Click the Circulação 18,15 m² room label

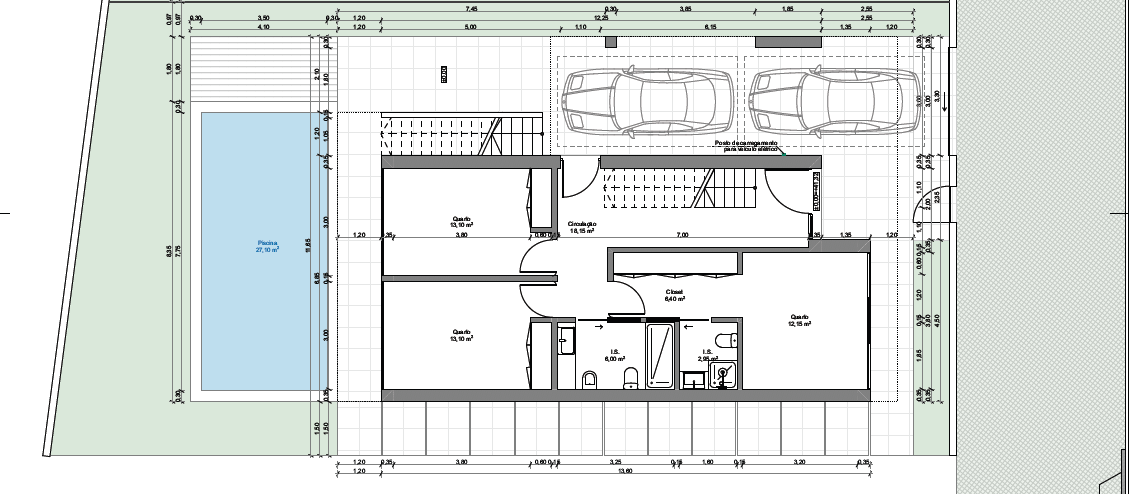click(581, 227)
